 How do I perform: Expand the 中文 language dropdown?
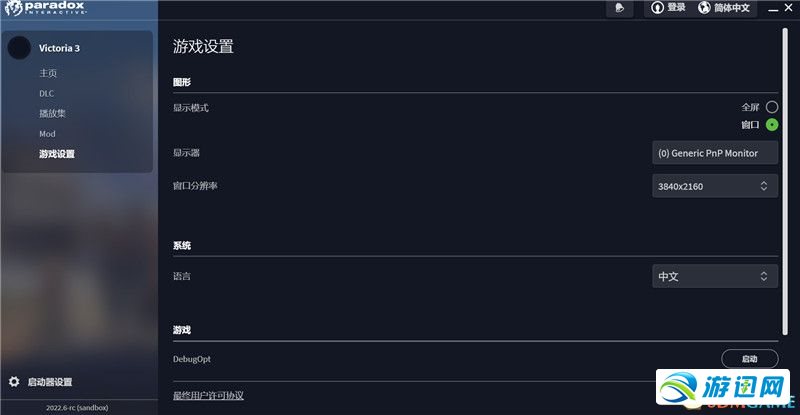pyautogui.click(x=714, y=276)
